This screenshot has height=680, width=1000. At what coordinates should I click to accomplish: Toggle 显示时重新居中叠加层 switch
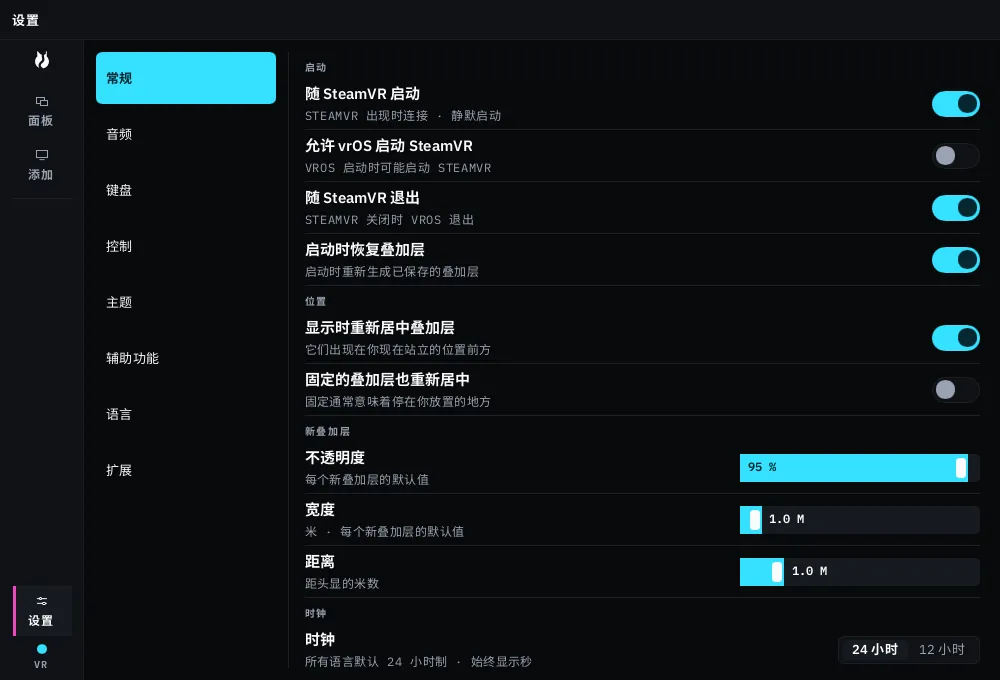955,338
